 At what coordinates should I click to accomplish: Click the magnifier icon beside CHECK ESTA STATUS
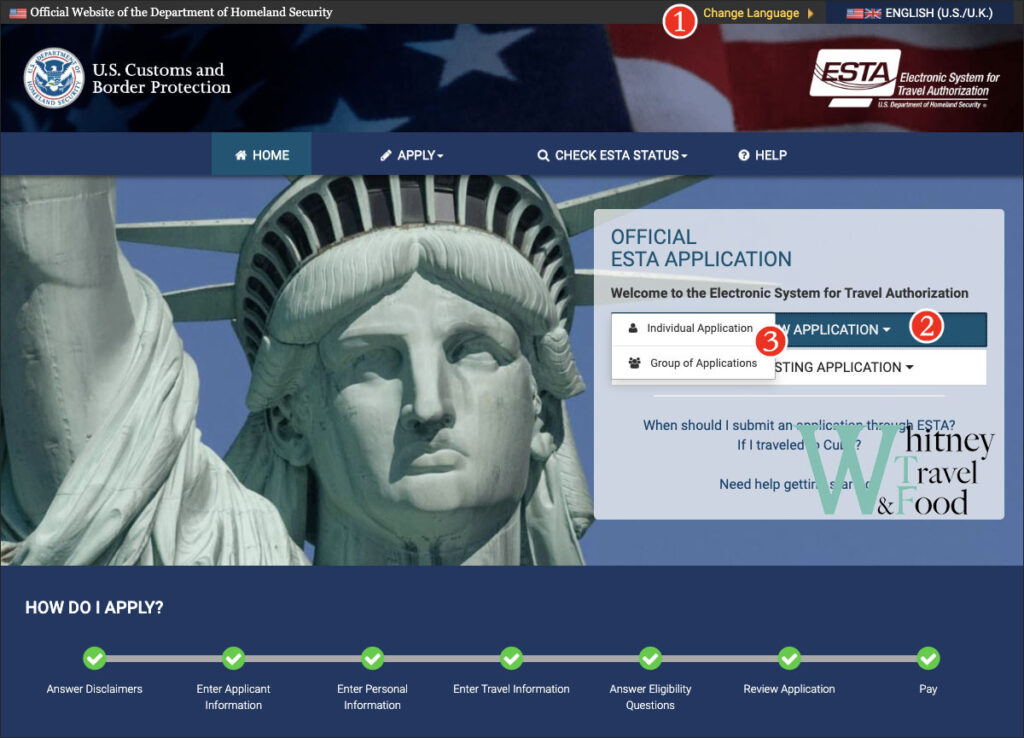[543, 155]
